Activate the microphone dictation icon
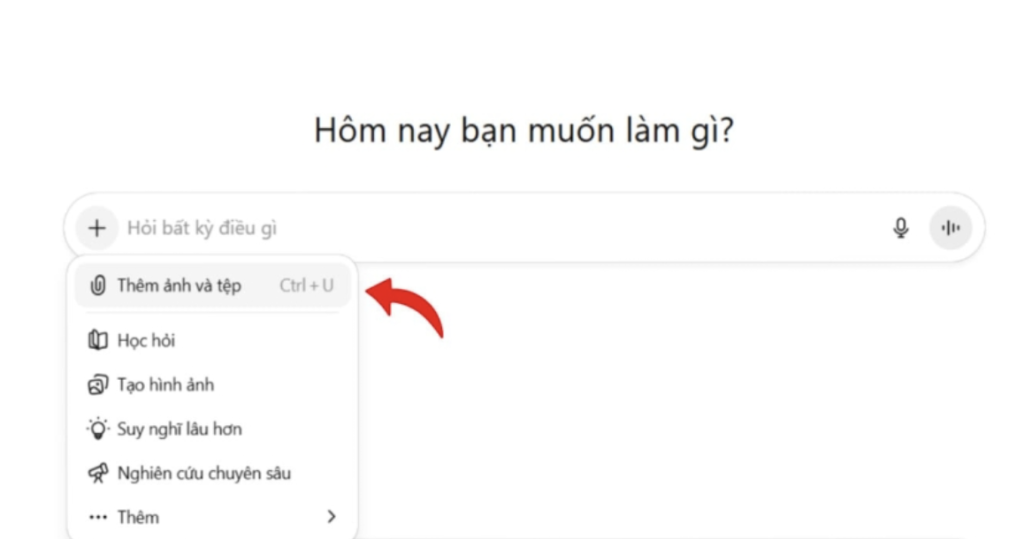Screen dimensions: 1024x539 pyautogui.click(x=901, y=227)
